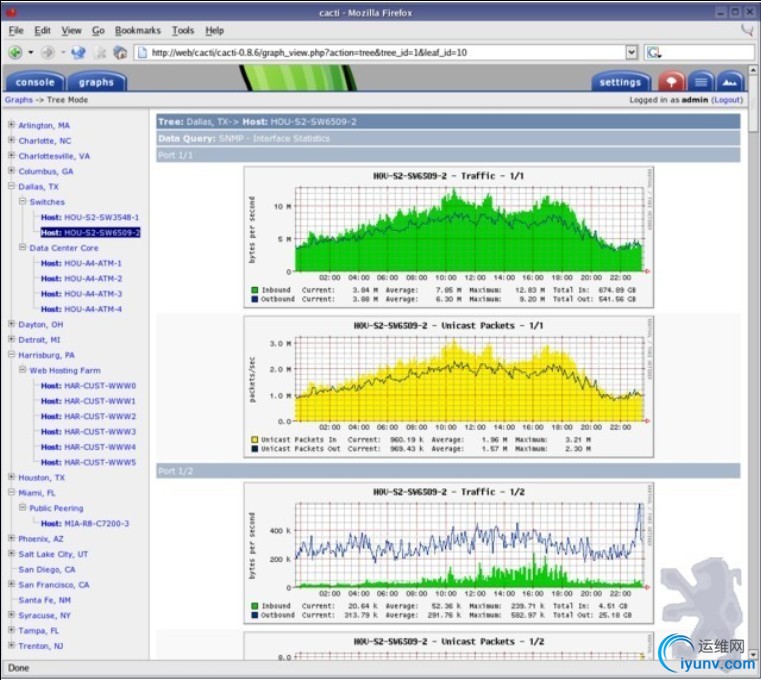Click the Stop loading toolbar icon
This screenshot has height=680, width=761.
click(x=99, y=52)
